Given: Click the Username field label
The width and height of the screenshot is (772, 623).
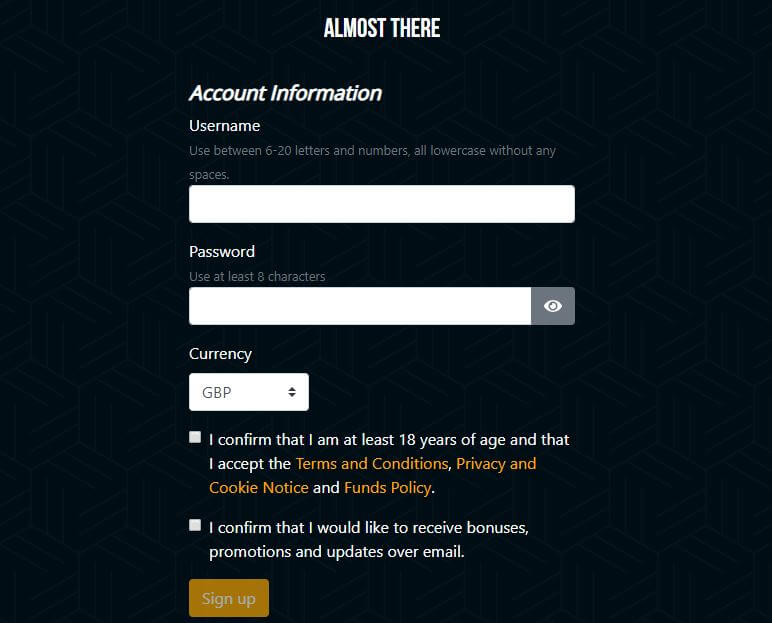Looking at the screenshot, I should pyautogui.click(x=225, y=126).
